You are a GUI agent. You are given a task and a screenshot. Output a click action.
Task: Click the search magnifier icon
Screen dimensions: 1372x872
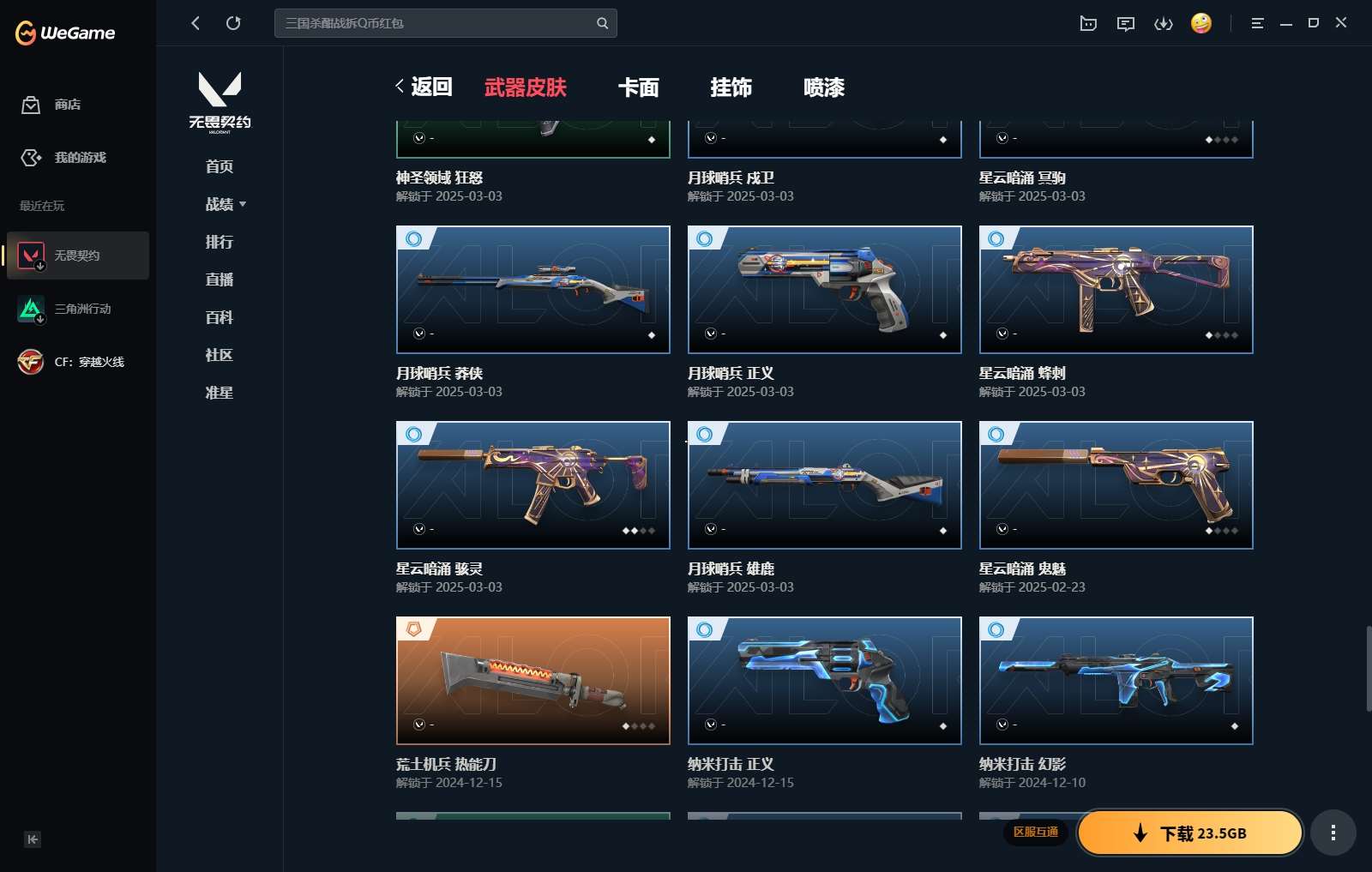[603, 23]
